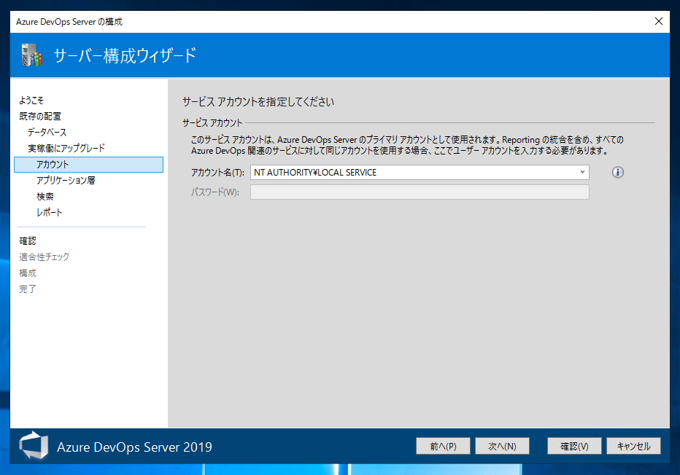Select the 確認 step in sidebar
The height and width of the screenshot is (475, 680).
[27, 241]
